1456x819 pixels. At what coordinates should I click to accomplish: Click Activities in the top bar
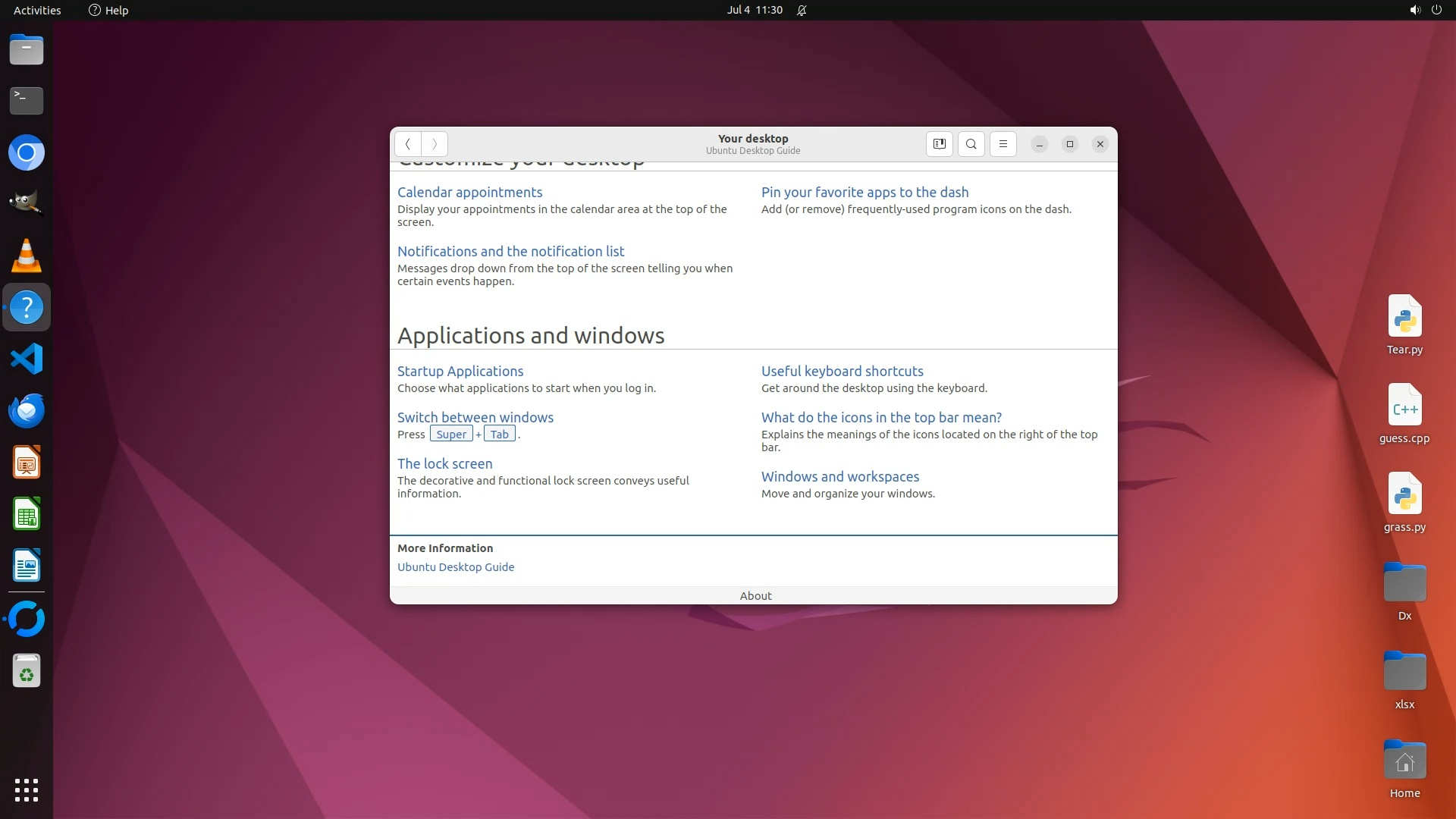37,10
